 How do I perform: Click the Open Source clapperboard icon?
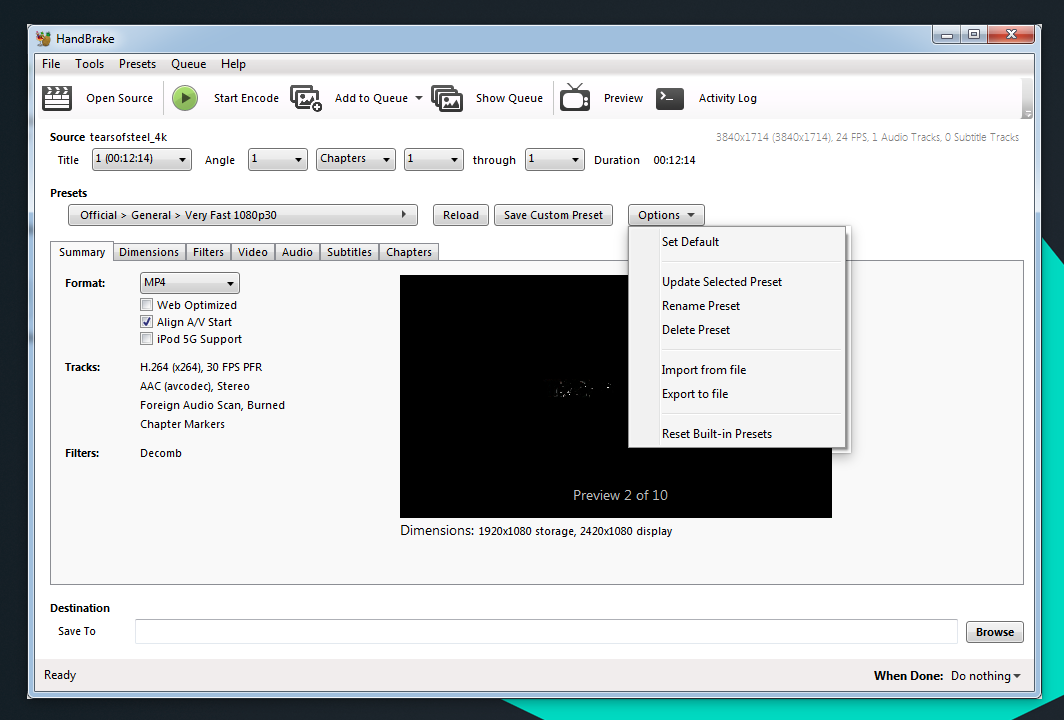pos(57,98)
